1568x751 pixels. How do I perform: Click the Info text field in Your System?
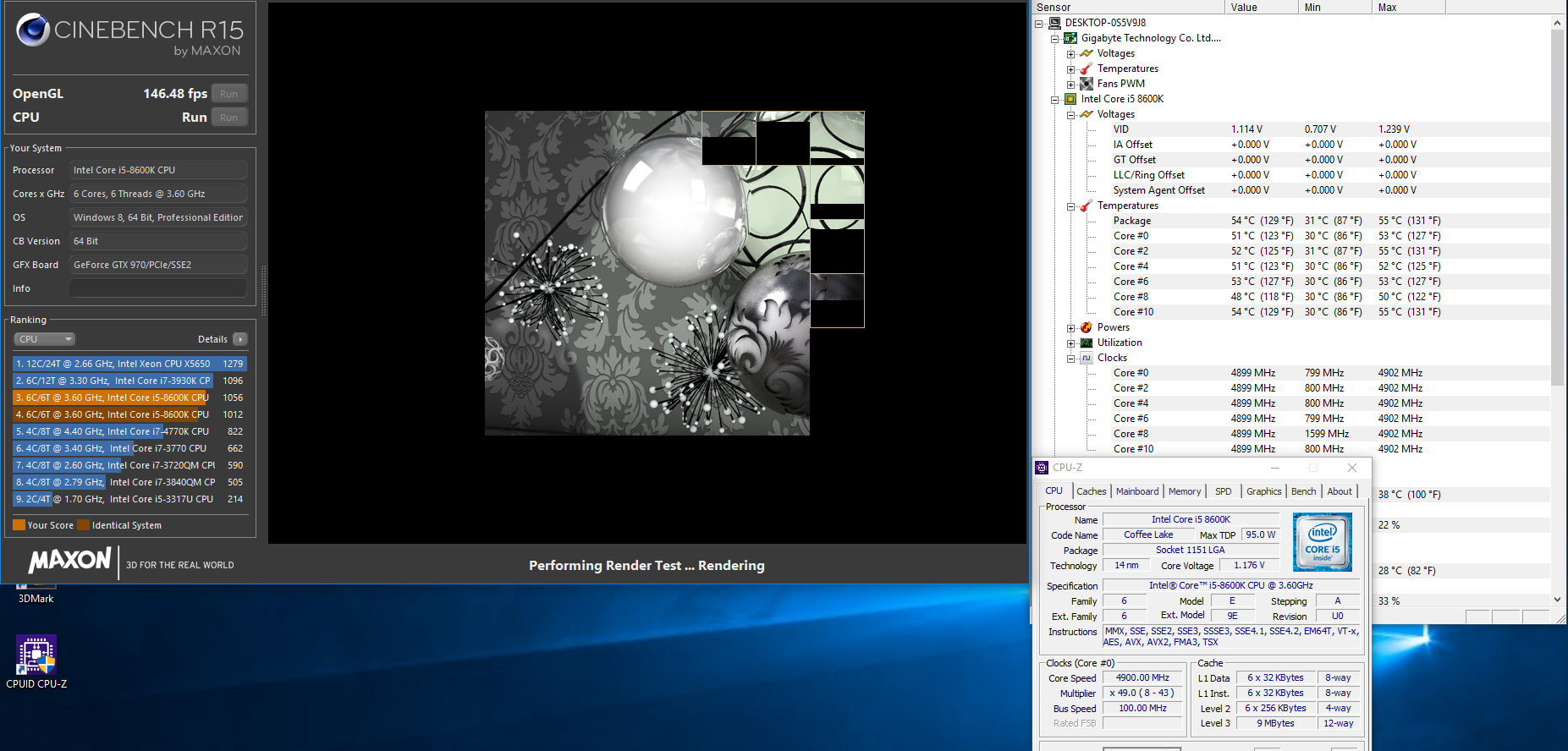coord(158,288)
